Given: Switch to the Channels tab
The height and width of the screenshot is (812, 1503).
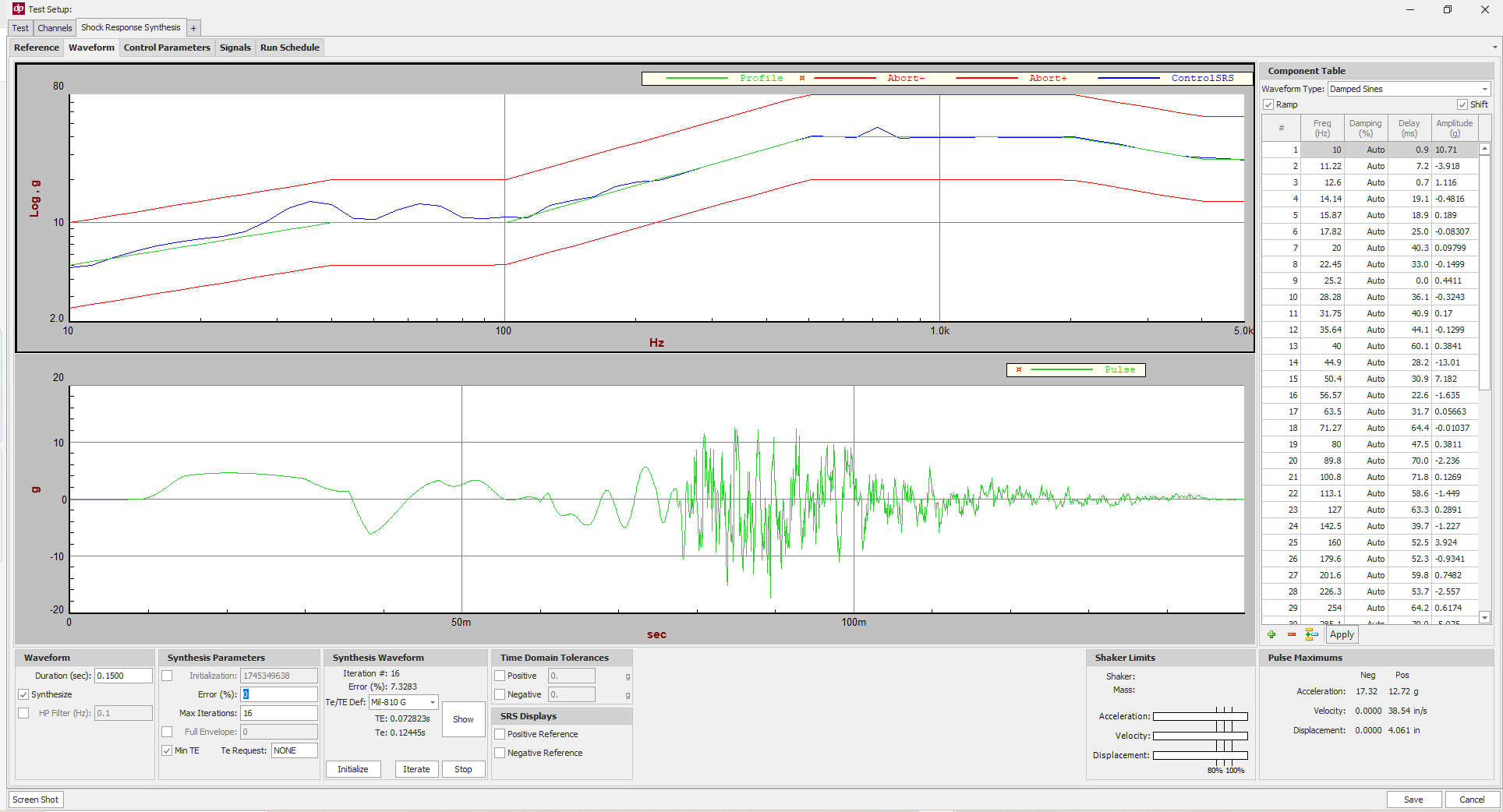Looking at the screenshot, I should (55, 27).
